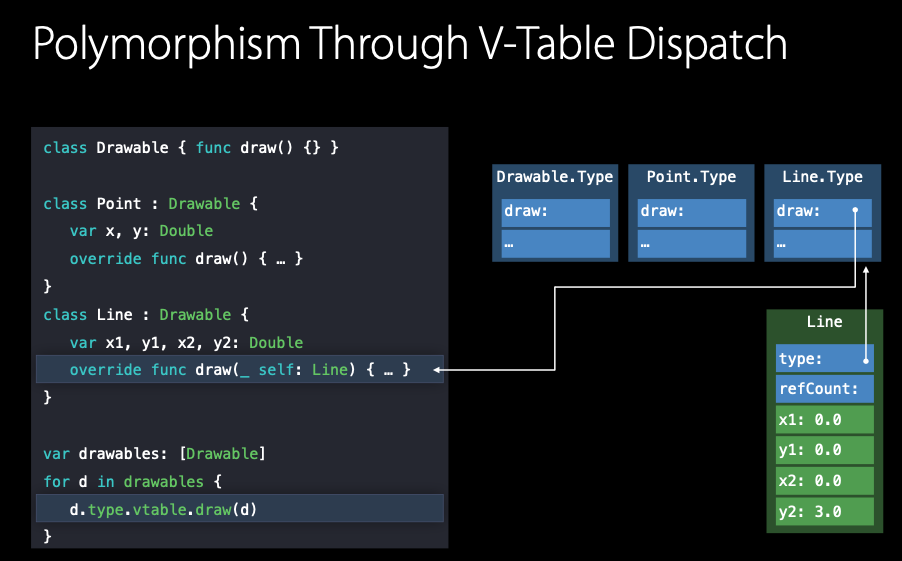Screen dimensions: 902x561
Task: Select the refCount: field of the Line instance
Action: 824,389
